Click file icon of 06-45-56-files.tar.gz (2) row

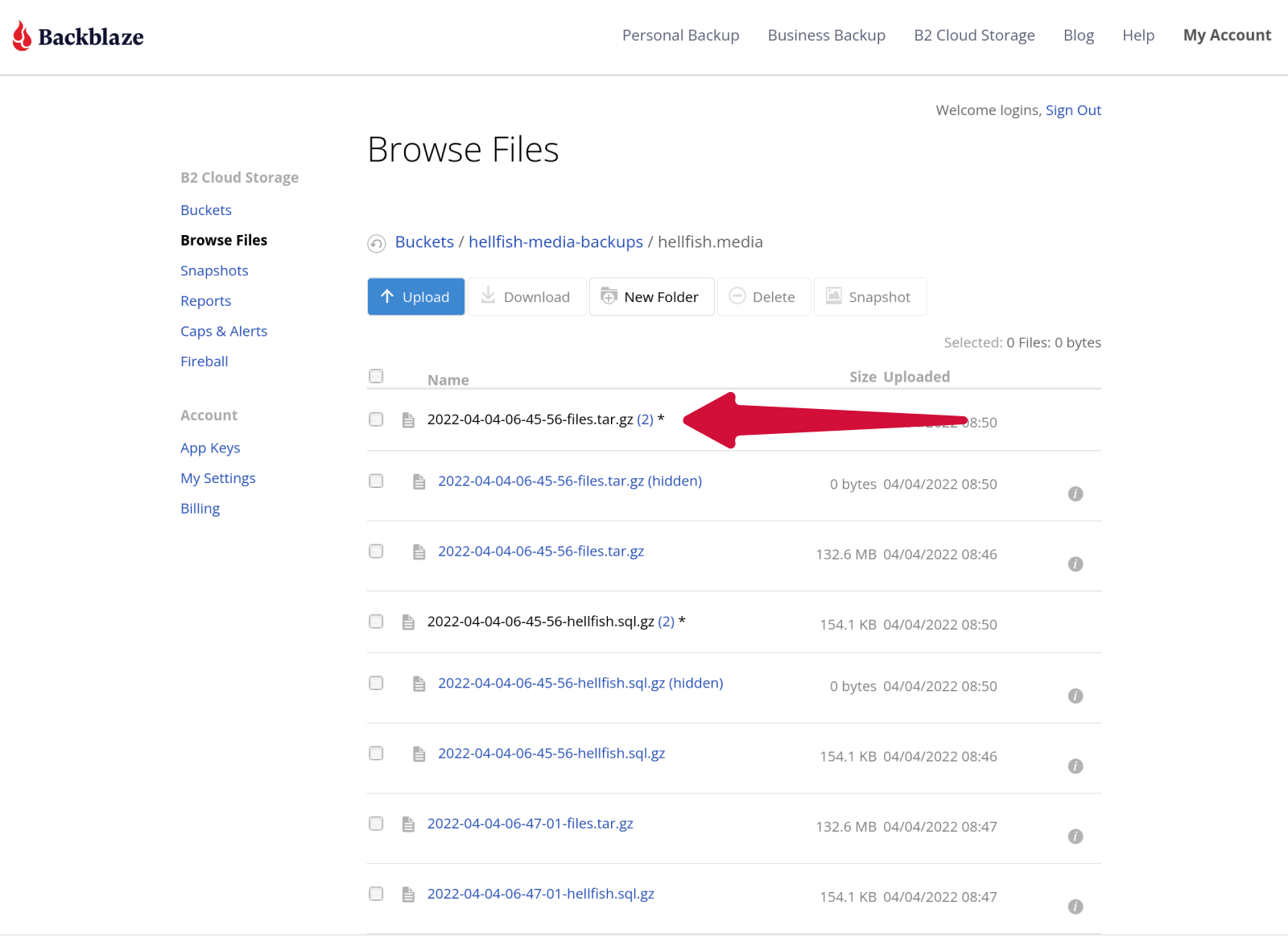pos(408,420)
